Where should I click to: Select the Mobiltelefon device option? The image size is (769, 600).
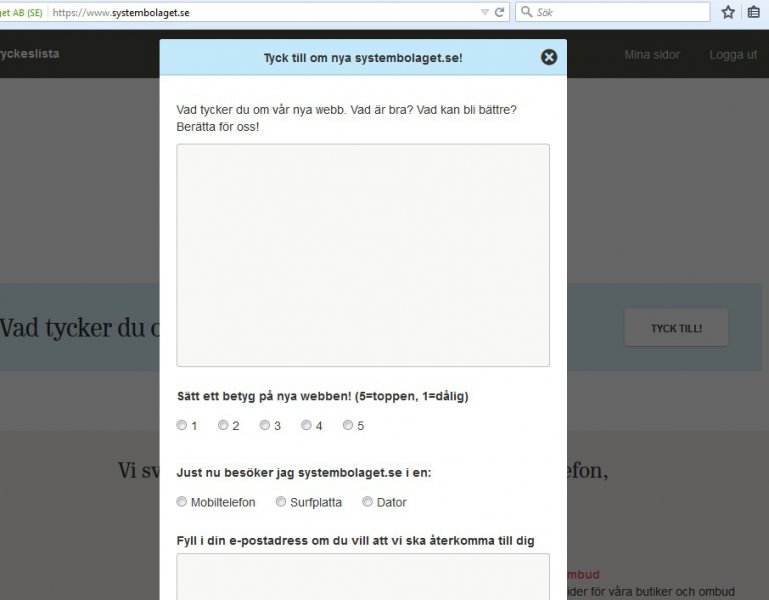click(x=182, y=502)
